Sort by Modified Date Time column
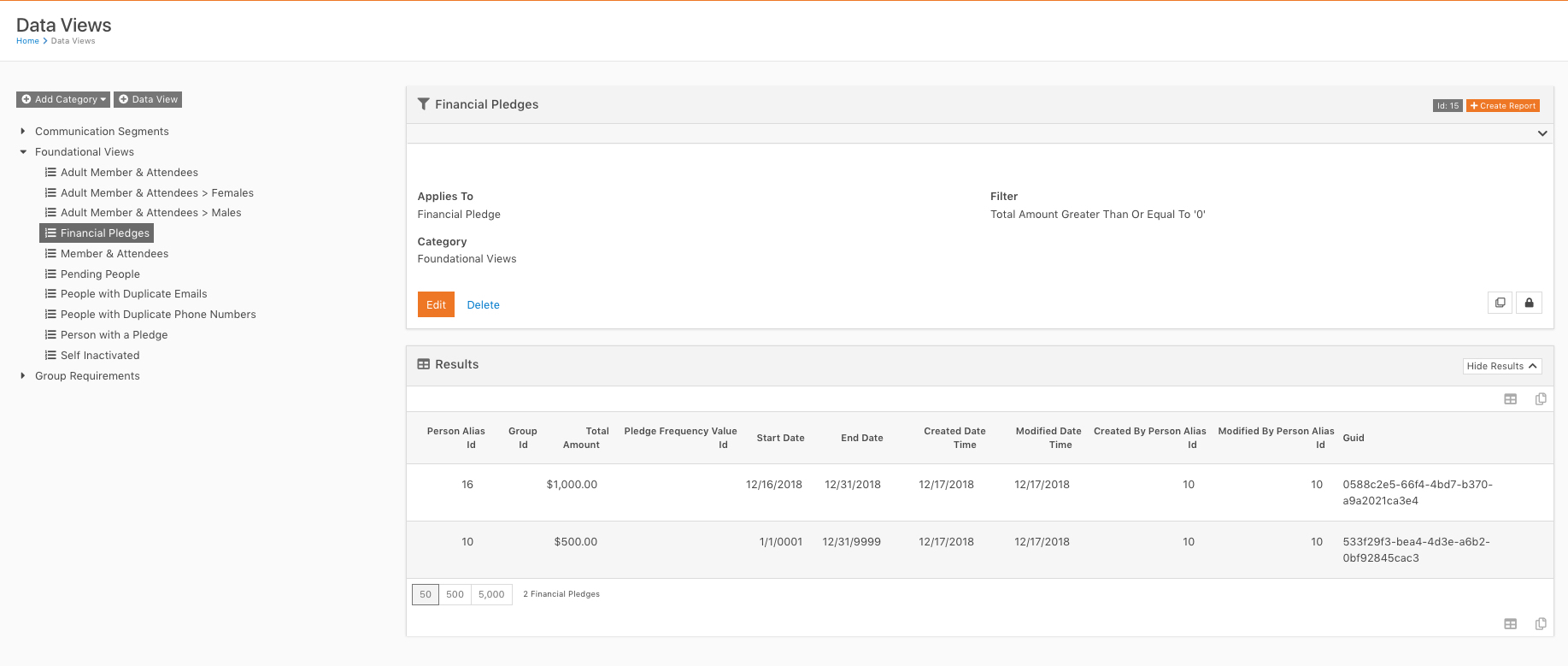Viewport: 1568px width, 666px height. point(1048,438)
